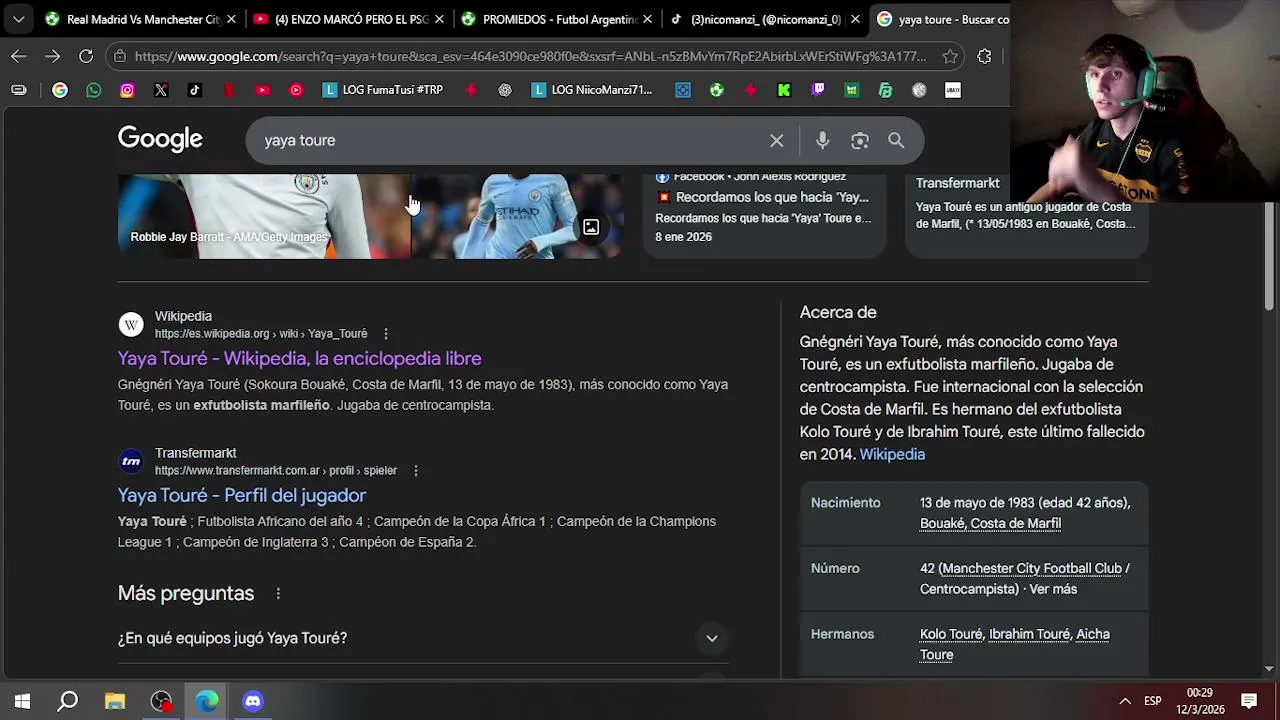Click the ESP language indicator
The image size is (1280, 720).
1153,701
